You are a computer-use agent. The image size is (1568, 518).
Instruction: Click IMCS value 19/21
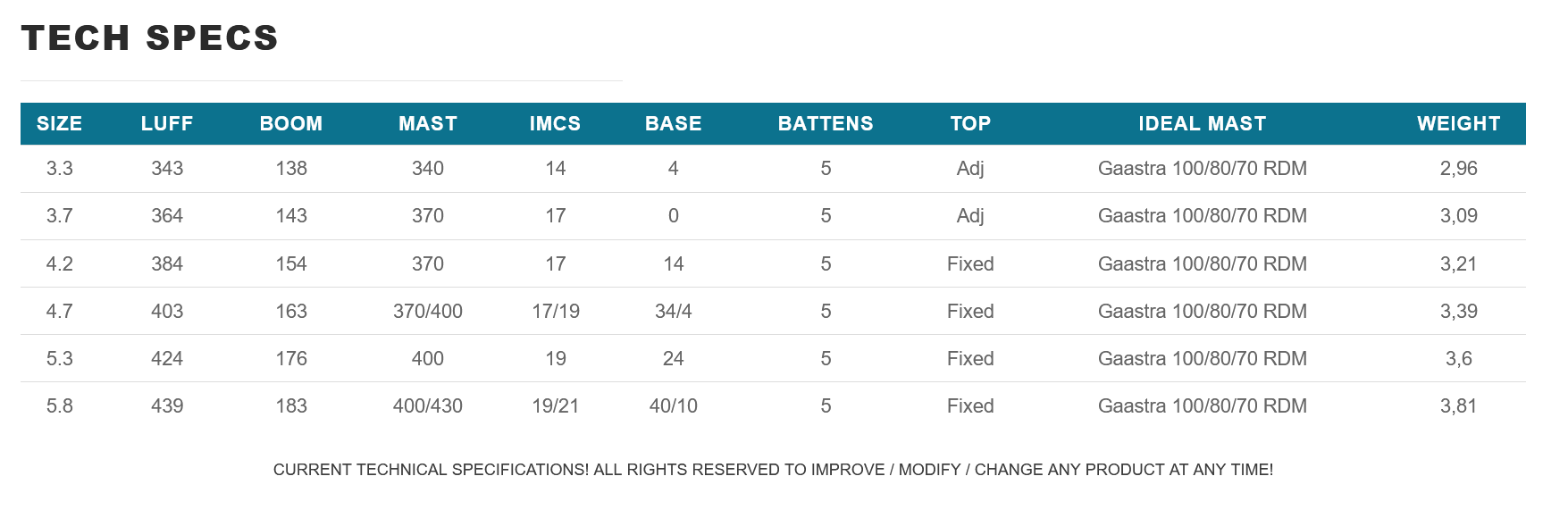click(555, 405)
